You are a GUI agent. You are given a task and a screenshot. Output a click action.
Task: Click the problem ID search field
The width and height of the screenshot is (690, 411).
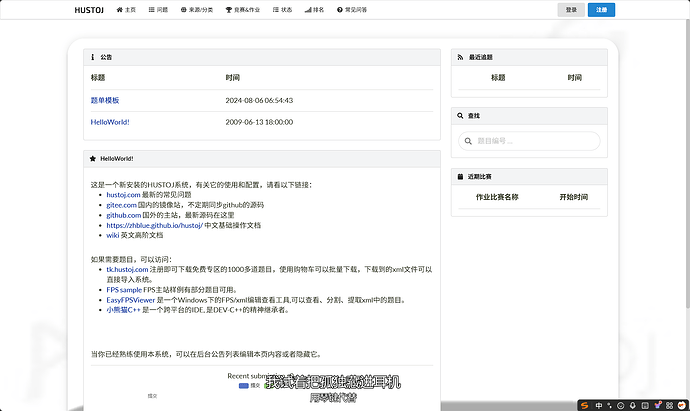[x=530, y=141]
